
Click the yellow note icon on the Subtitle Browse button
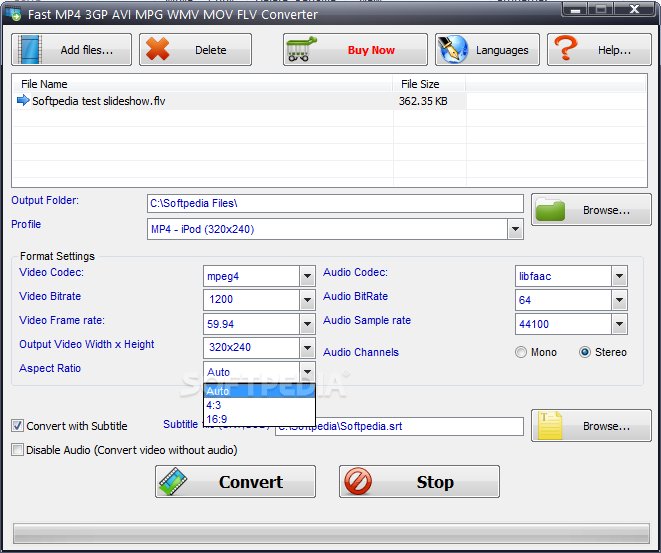tap(550, 426)
